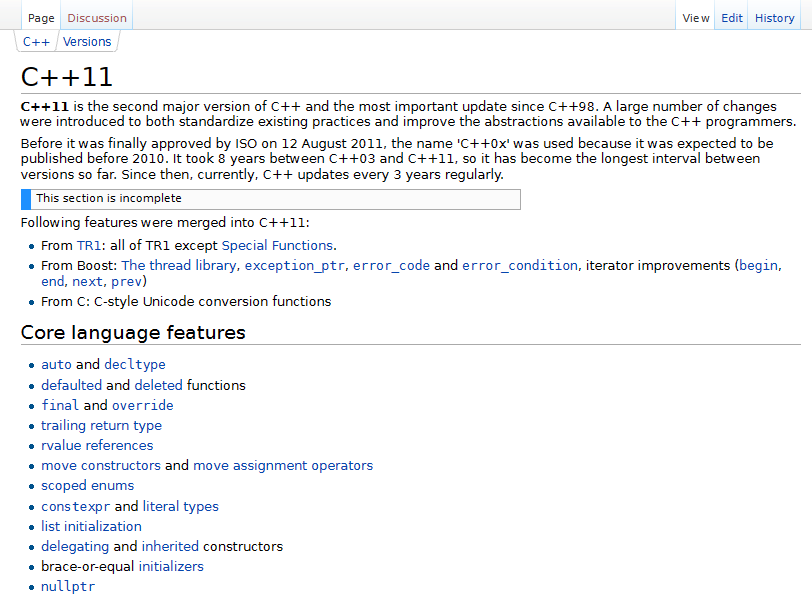Viewport: 812px width, 598px height.
Task: Click the thread library link
Action: point(179,265)
